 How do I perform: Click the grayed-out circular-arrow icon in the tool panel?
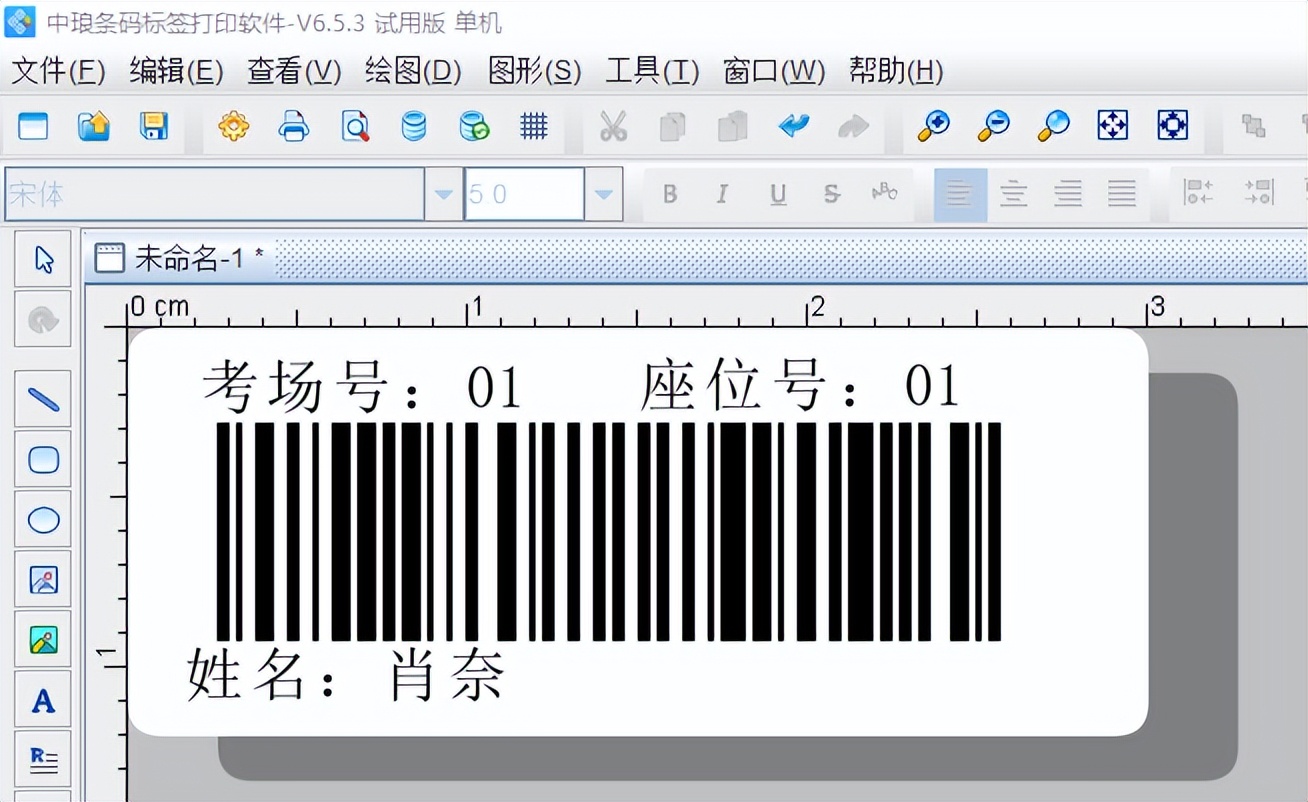43,320
